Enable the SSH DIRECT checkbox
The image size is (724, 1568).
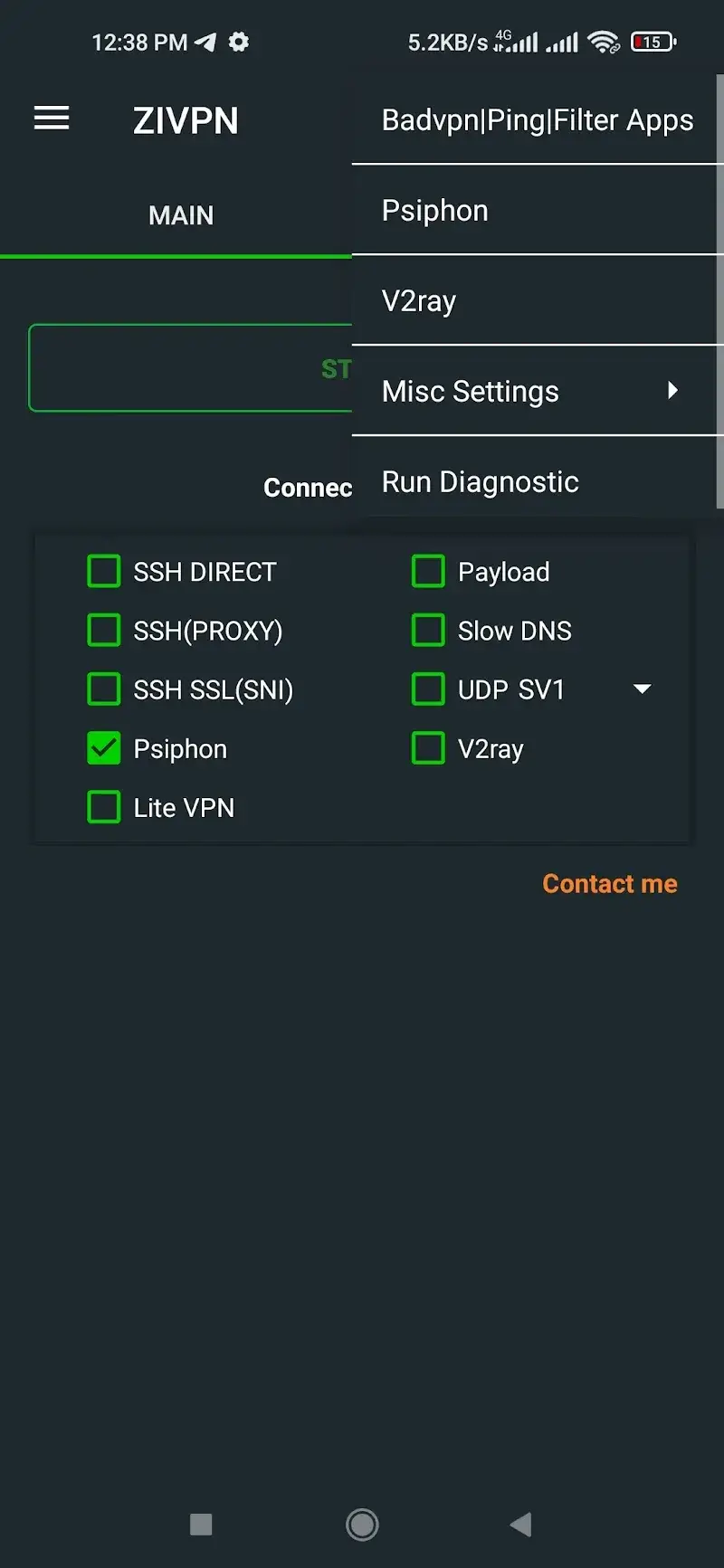(104, 571)
